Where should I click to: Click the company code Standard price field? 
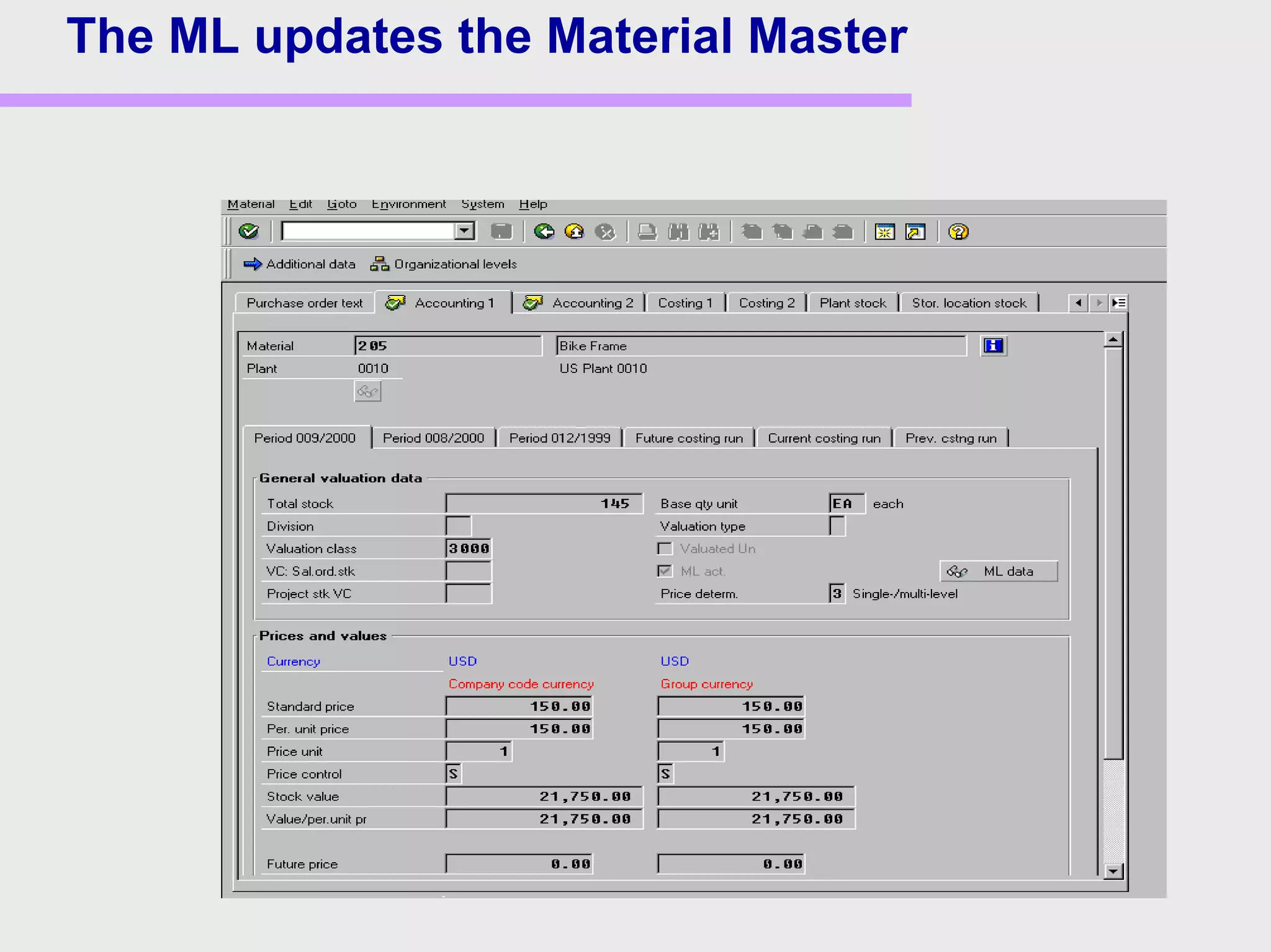click(519, 706)
